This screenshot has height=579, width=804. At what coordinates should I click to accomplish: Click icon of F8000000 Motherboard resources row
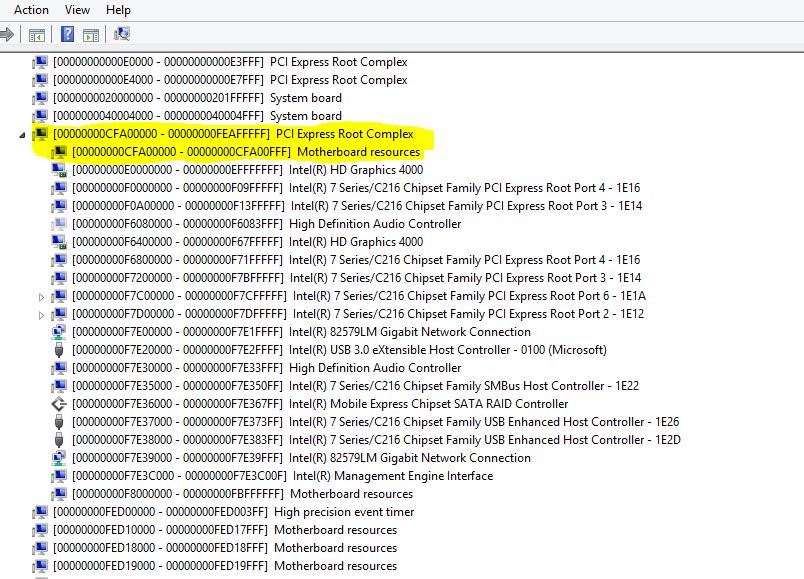click(x=59, y=494)
